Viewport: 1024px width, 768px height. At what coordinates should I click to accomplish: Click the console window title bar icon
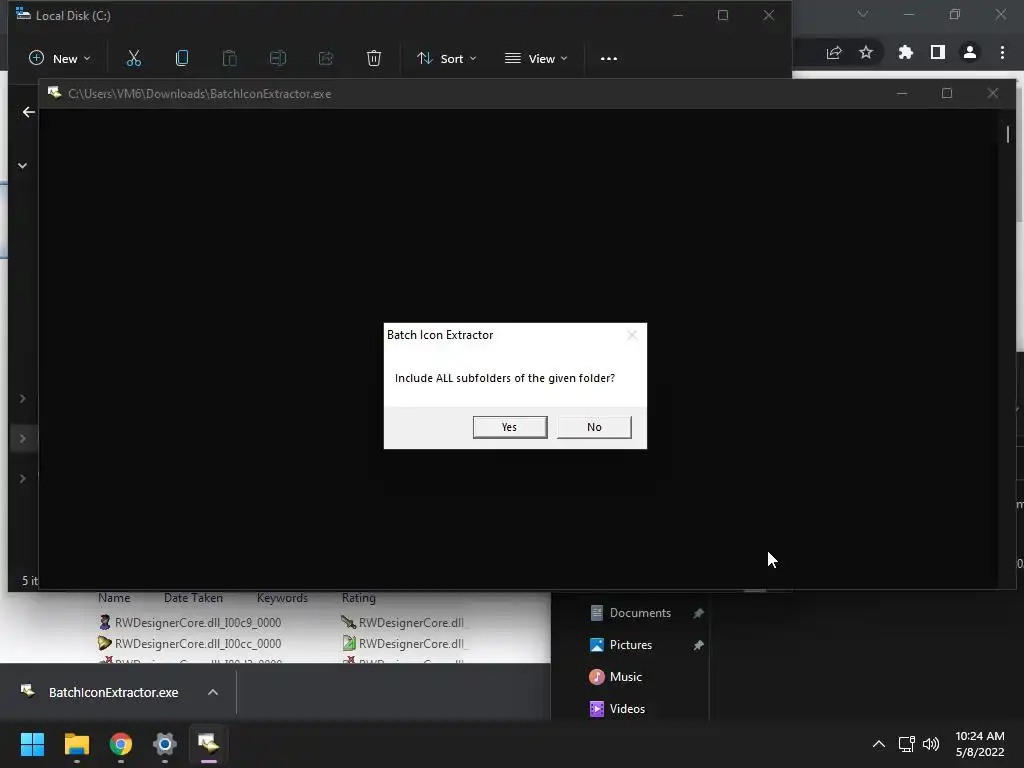(55, 93)
